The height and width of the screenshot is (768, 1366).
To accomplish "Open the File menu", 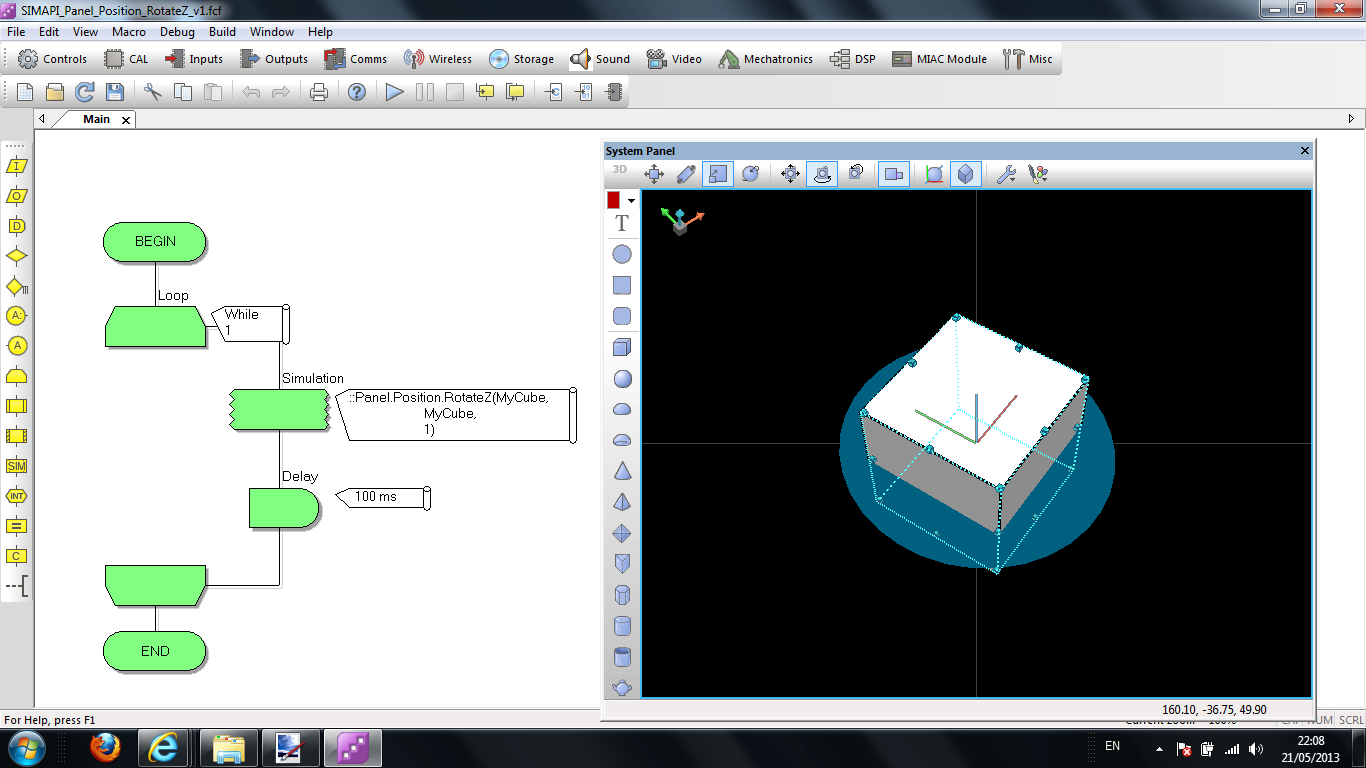I will click(x=16, y=32).
